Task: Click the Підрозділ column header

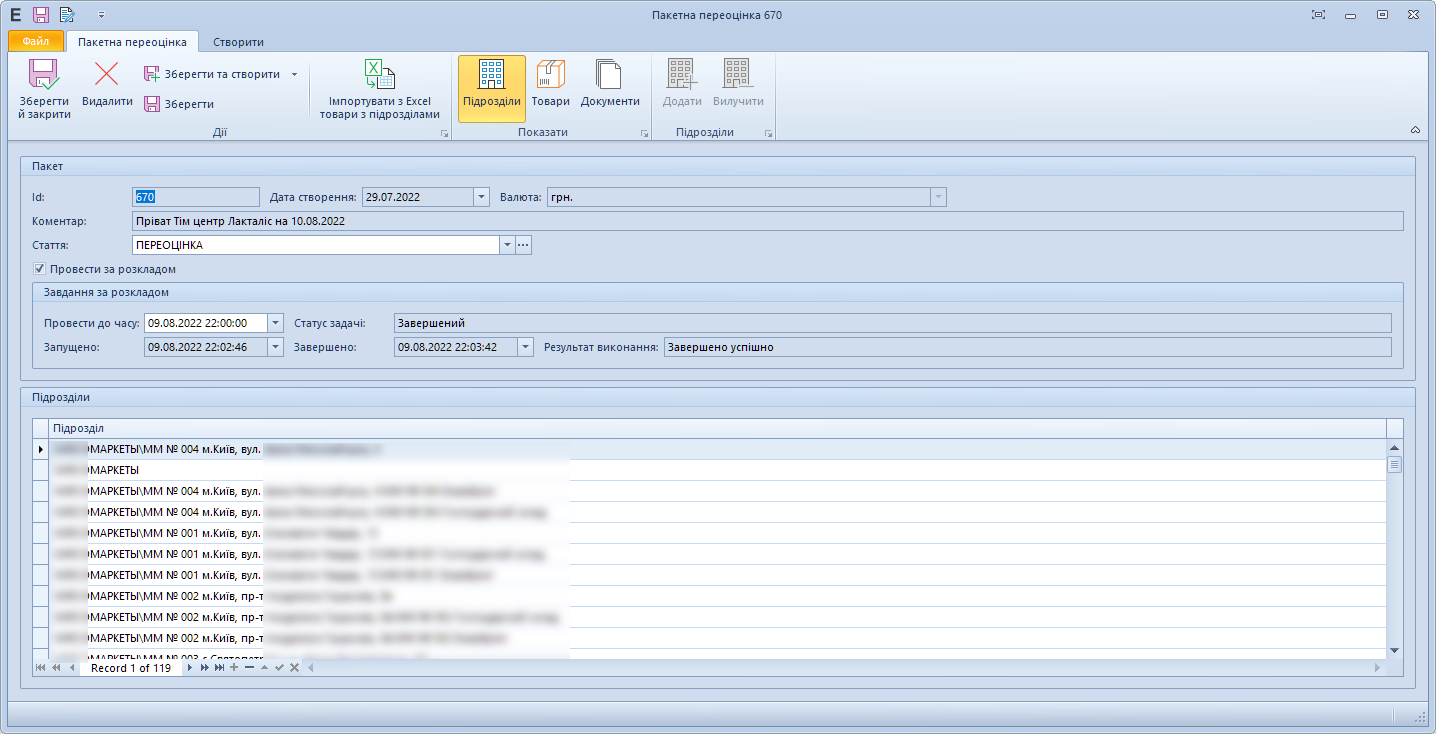Action: [718, 428]
